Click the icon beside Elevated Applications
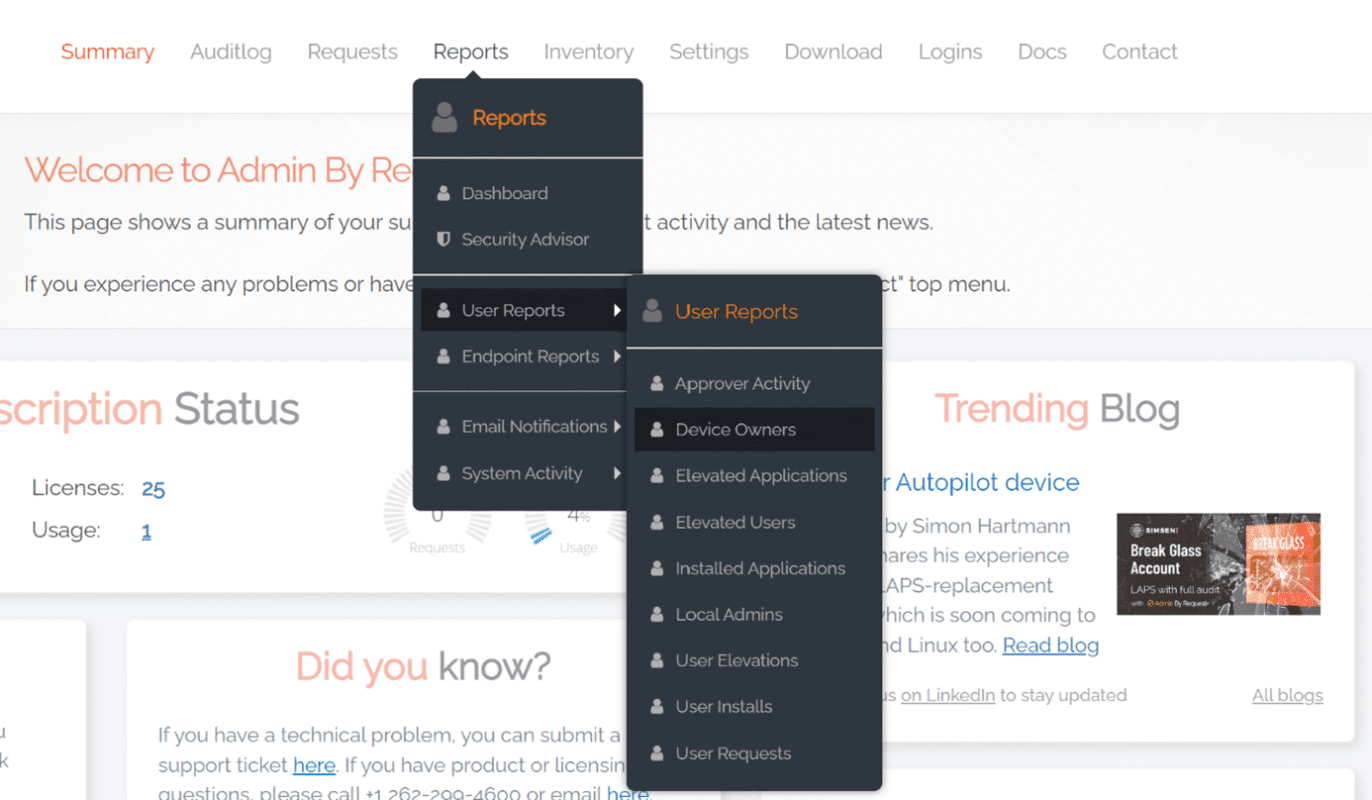Image resolution: width=1372 pixels, height=800 pixels. 657,476
